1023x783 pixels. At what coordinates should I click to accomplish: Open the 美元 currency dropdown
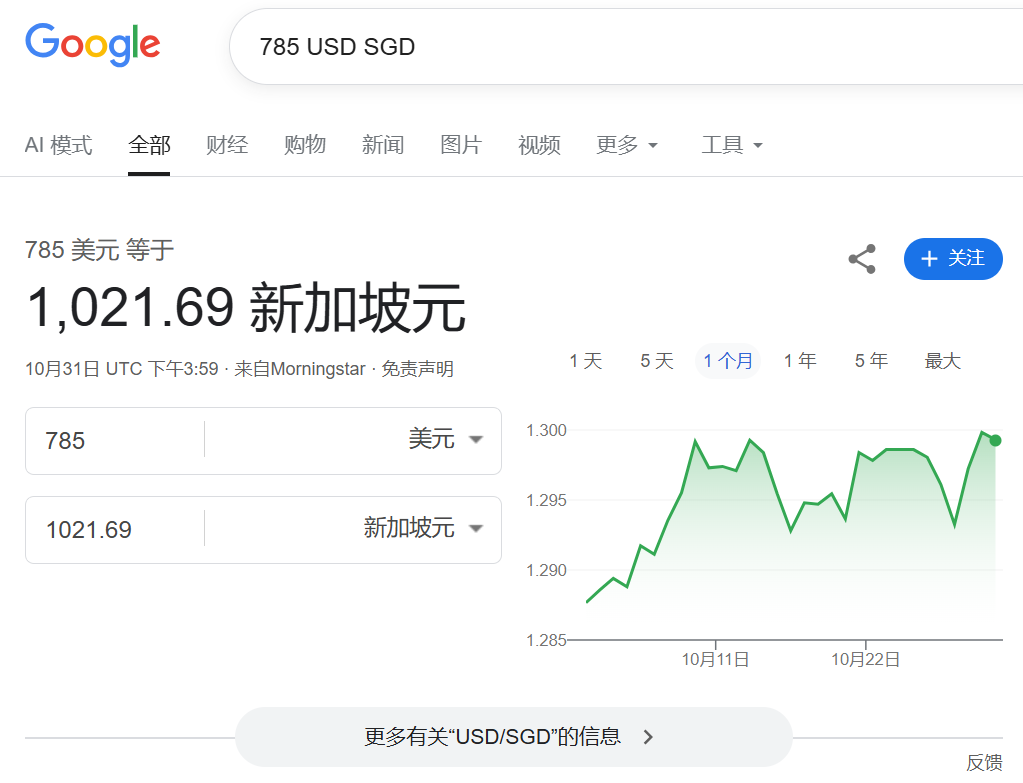pos(445,440)
